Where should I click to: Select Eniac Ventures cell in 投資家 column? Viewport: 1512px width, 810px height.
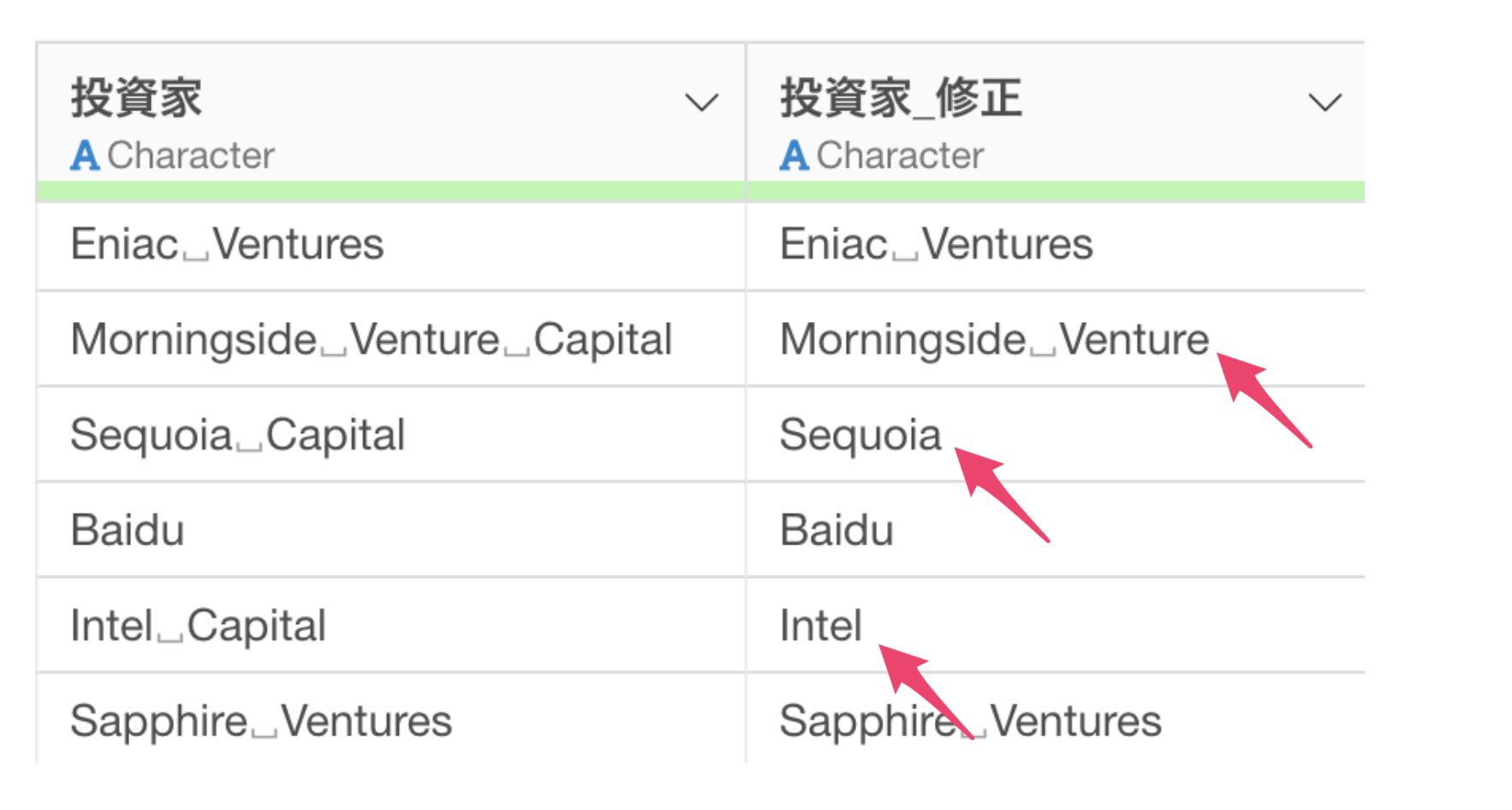tap(391, 246)
